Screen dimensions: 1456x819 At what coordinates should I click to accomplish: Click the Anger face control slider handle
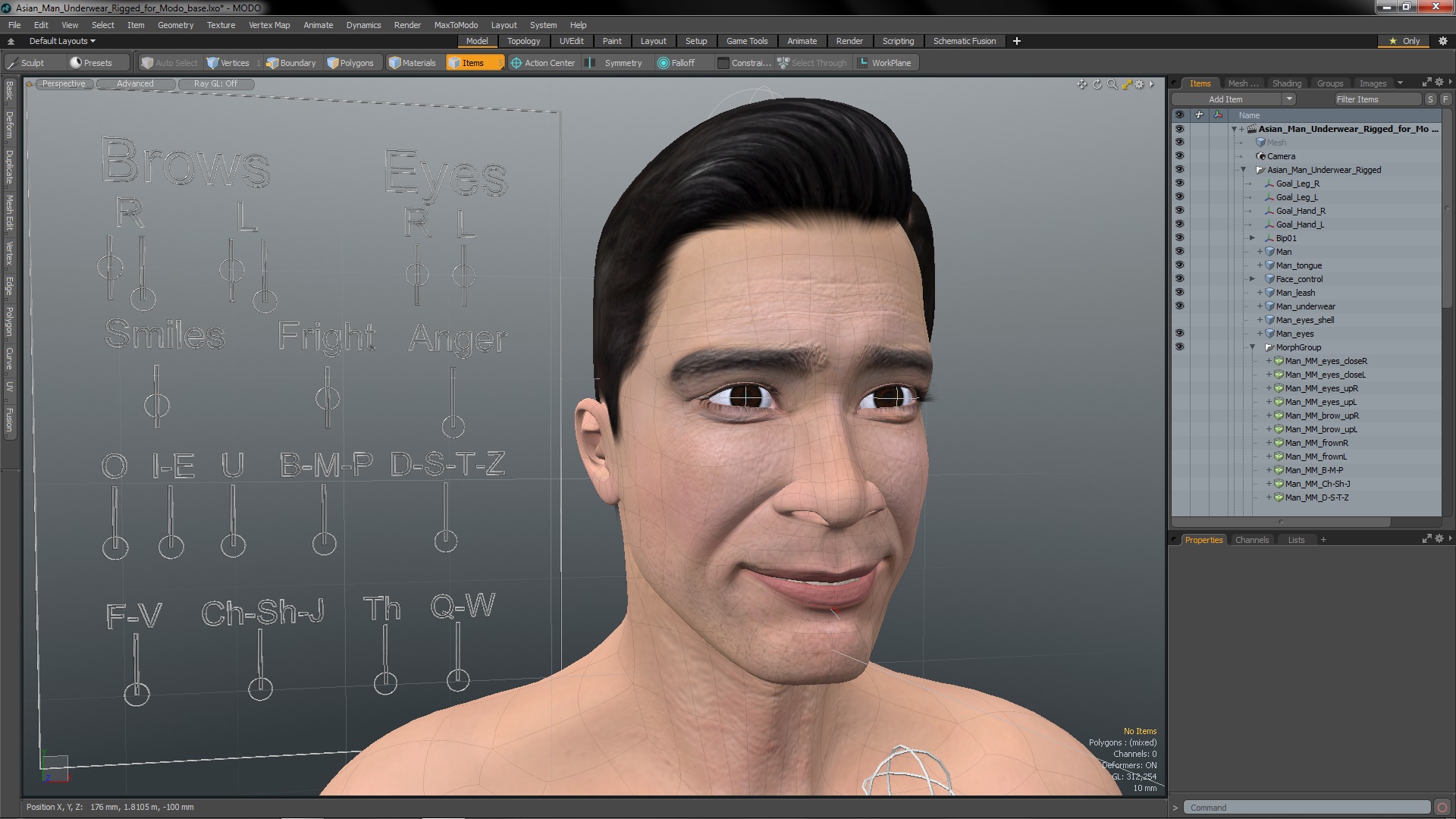(x=453, y=425)
